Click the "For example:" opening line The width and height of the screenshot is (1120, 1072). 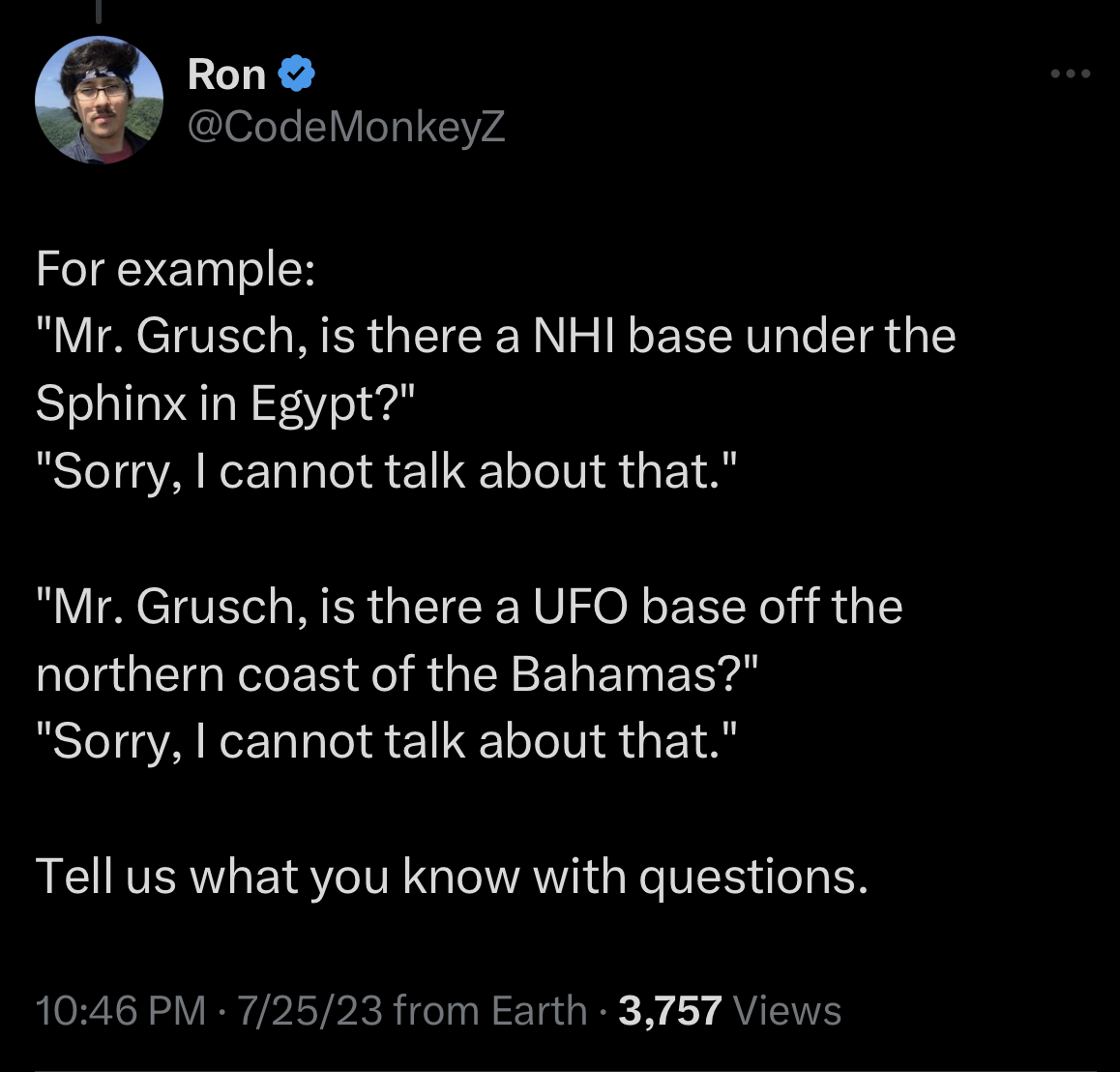[x=175, y=268]
